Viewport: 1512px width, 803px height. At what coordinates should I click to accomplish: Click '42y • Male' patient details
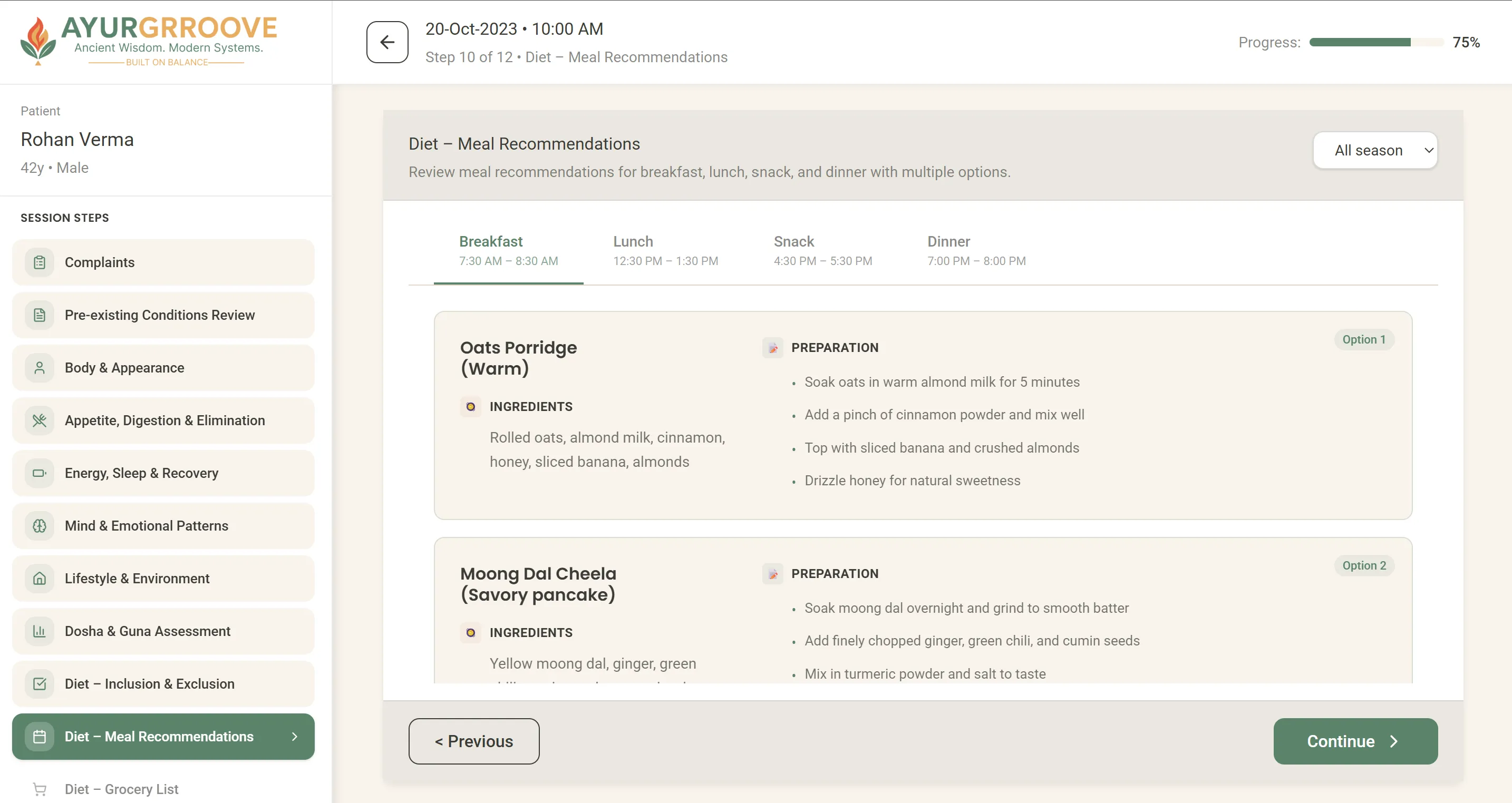click(x=55, y=168)
